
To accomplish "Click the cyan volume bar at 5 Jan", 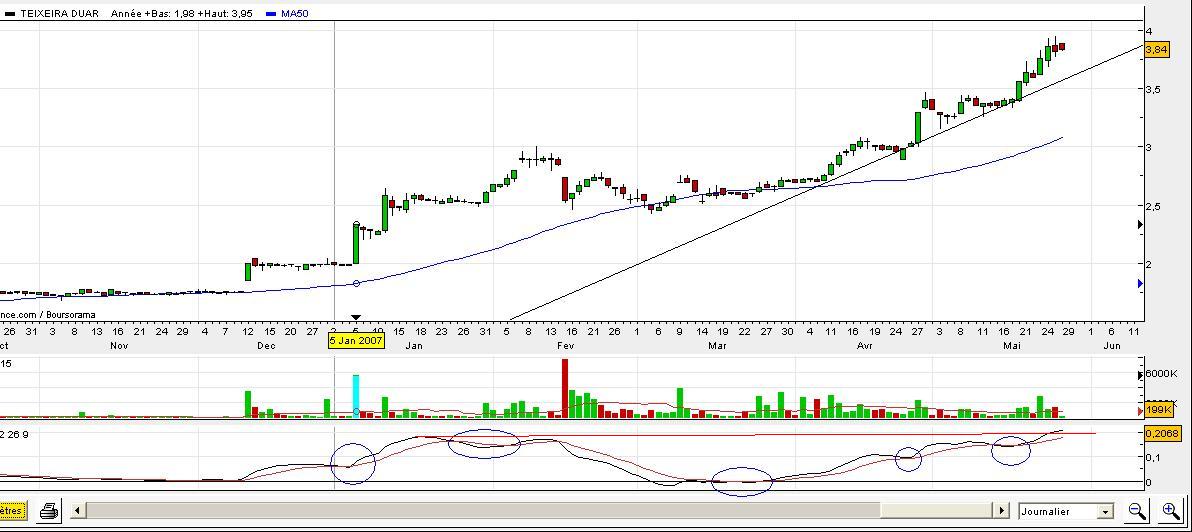I will point(355,395).
